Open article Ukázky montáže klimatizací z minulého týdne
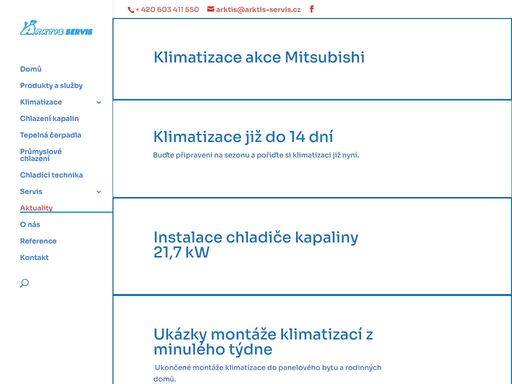Viewport: 512px width, 384px height. pyautogui.click(x=263, y=342)
